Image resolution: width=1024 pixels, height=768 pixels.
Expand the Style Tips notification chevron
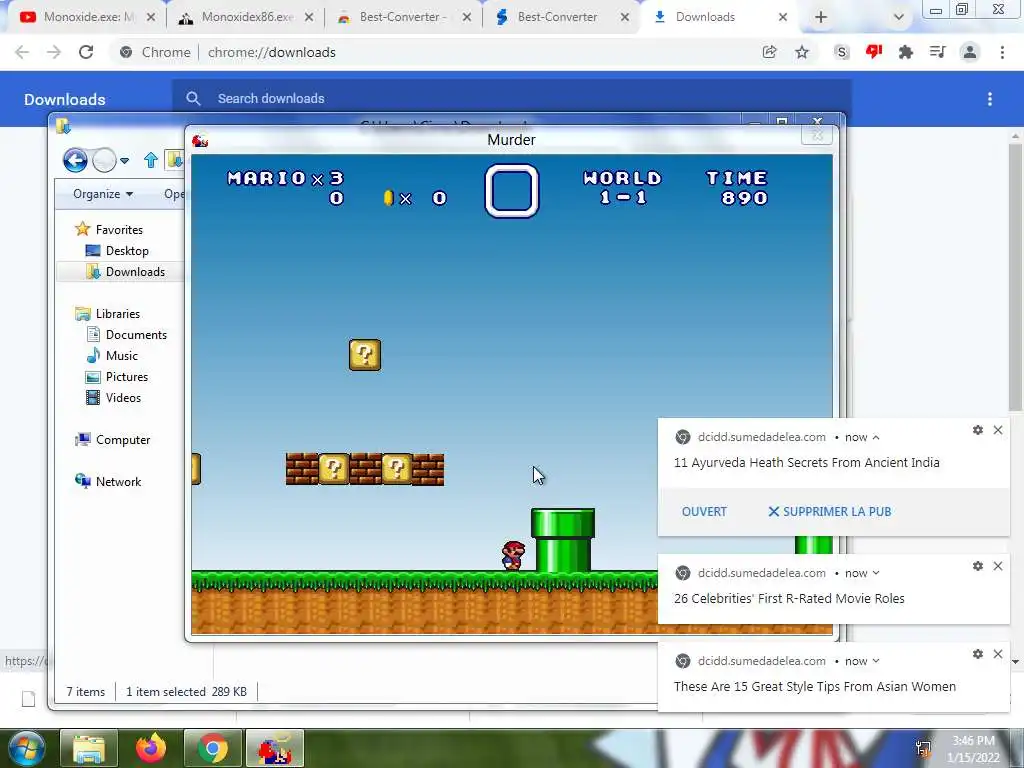[x=876, y=662]
